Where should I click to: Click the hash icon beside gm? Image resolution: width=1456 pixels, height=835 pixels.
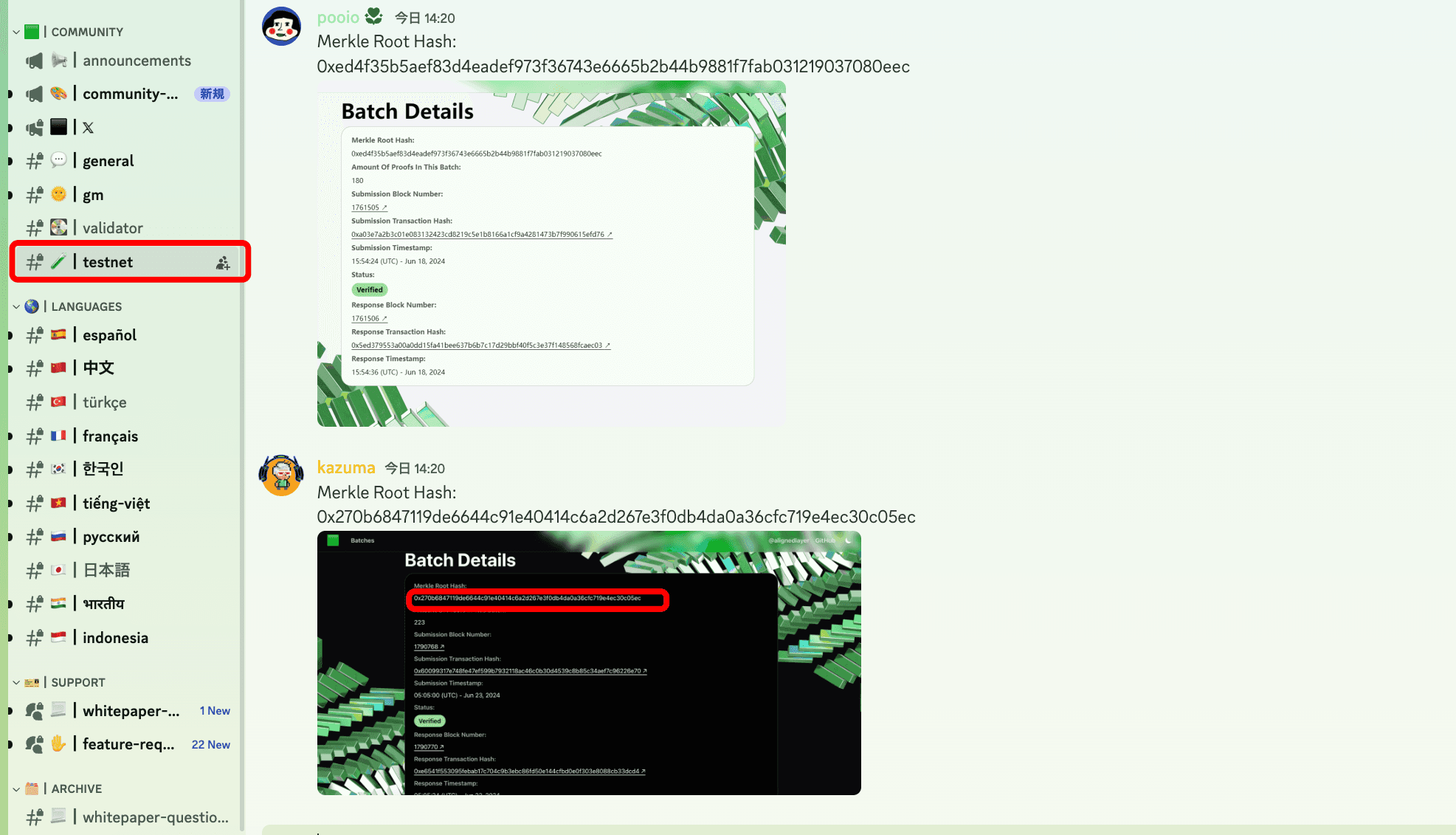tap(35, 195)
